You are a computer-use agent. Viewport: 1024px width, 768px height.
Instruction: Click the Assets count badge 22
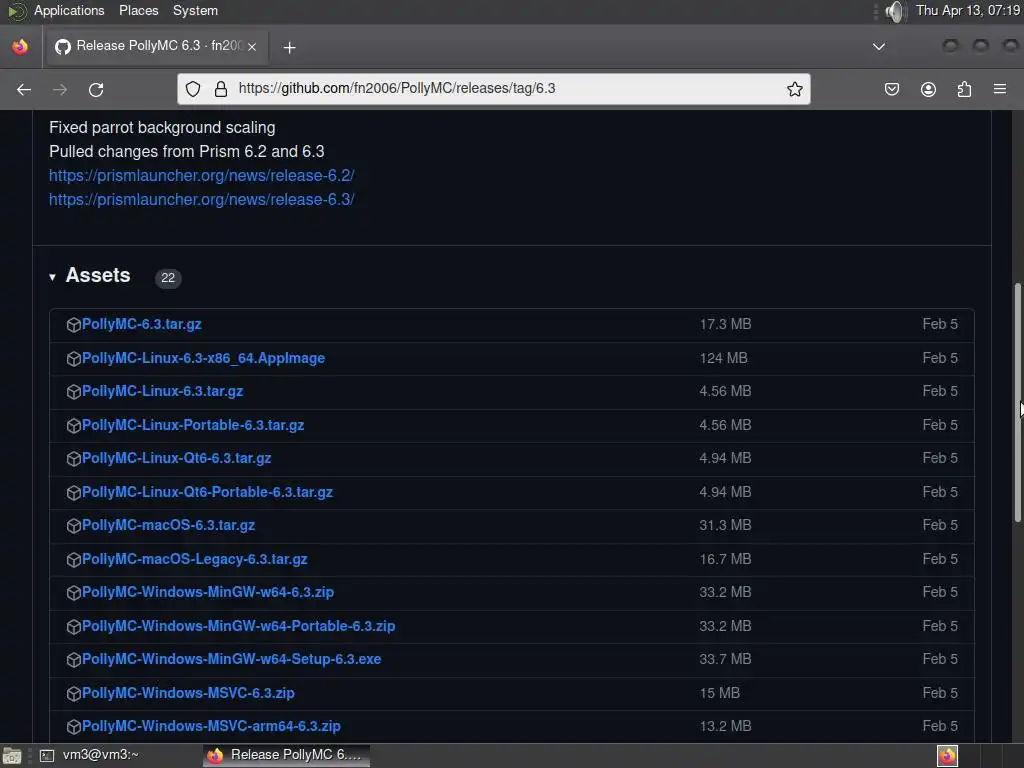tap(168, 278)
